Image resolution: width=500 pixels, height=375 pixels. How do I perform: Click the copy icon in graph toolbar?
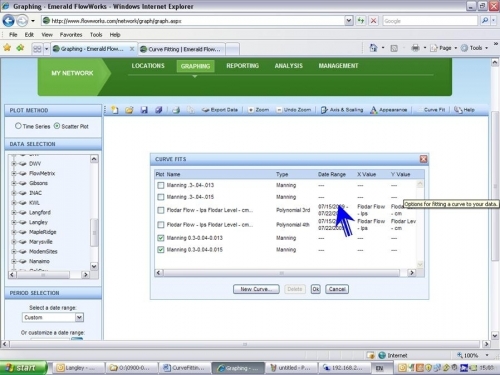191,110
